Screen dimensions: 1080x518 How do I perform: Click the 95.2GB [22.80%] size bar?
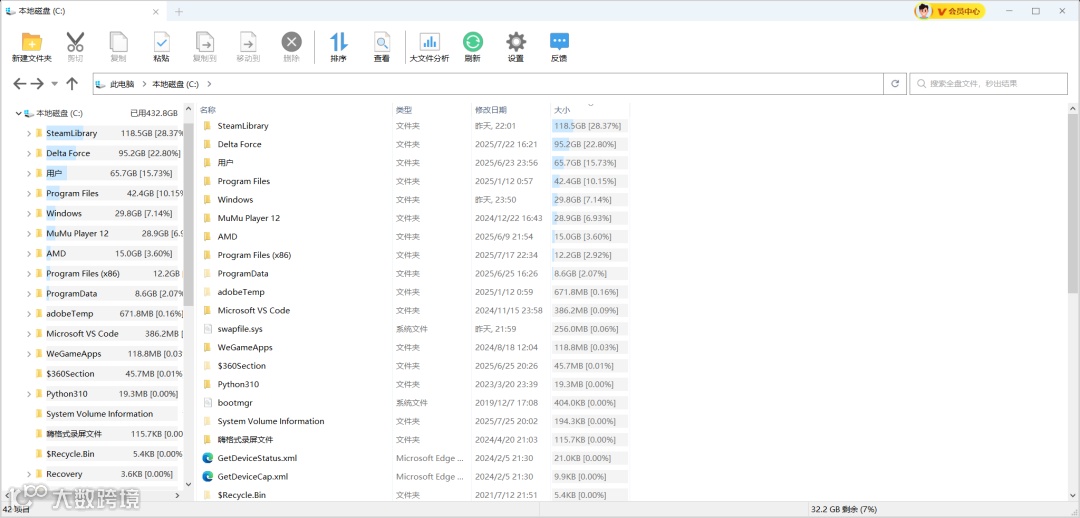click(590, 145)
